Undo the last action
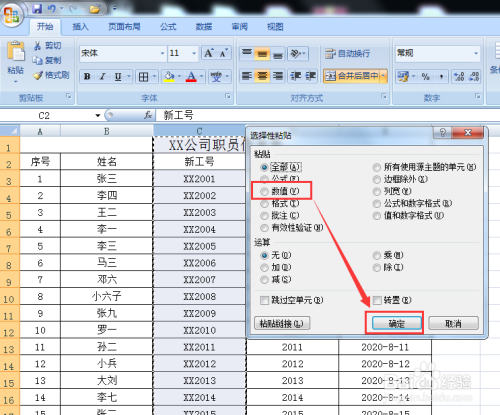The height and width of the screenshot is (415, 500). coord(51,9)
